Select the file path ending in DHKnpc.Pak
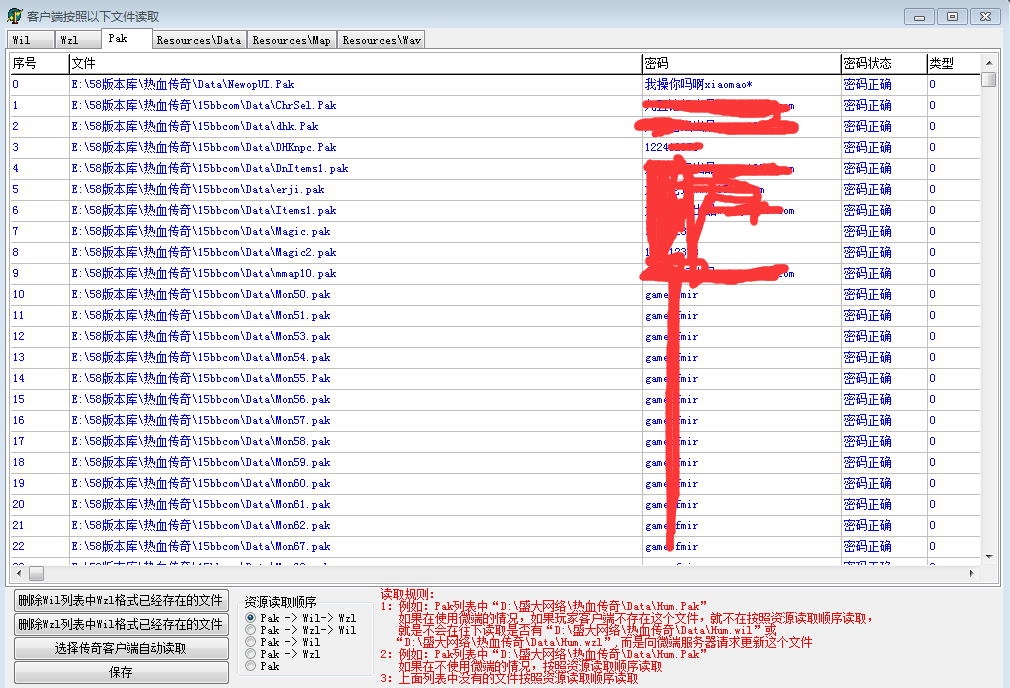 coord(204,148)
